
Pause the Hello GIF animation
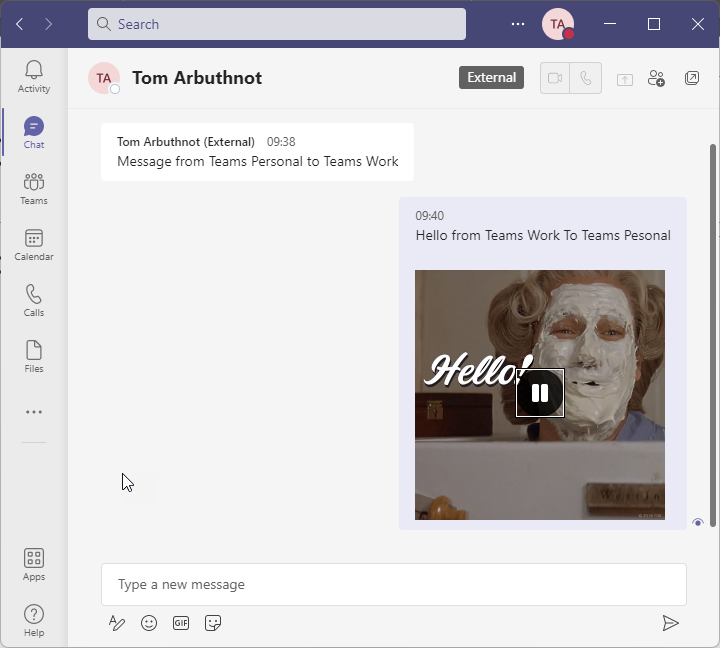[x=540, y=393]
